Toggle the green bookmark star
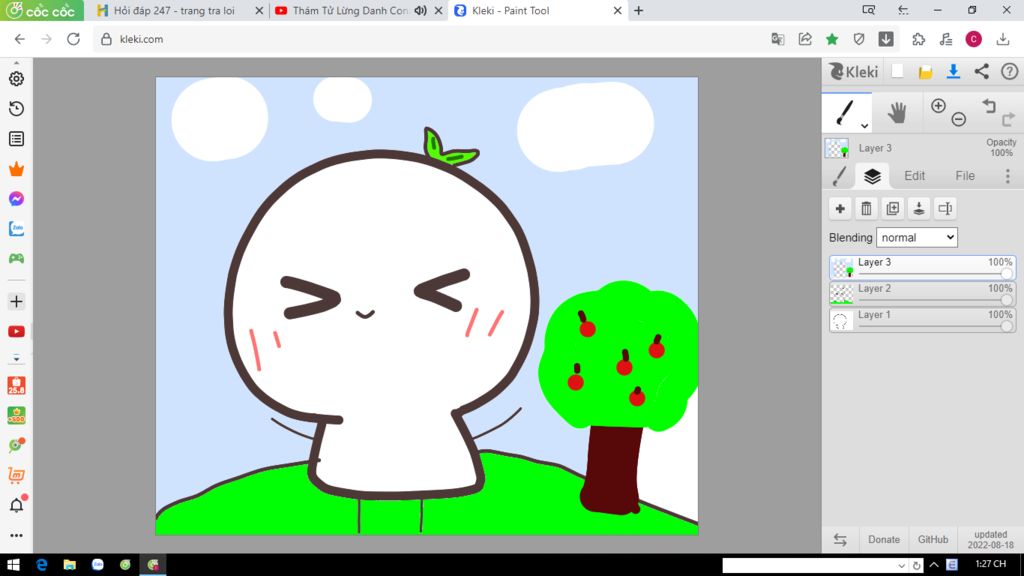The image size is (1024, 576). pos(832,39)
